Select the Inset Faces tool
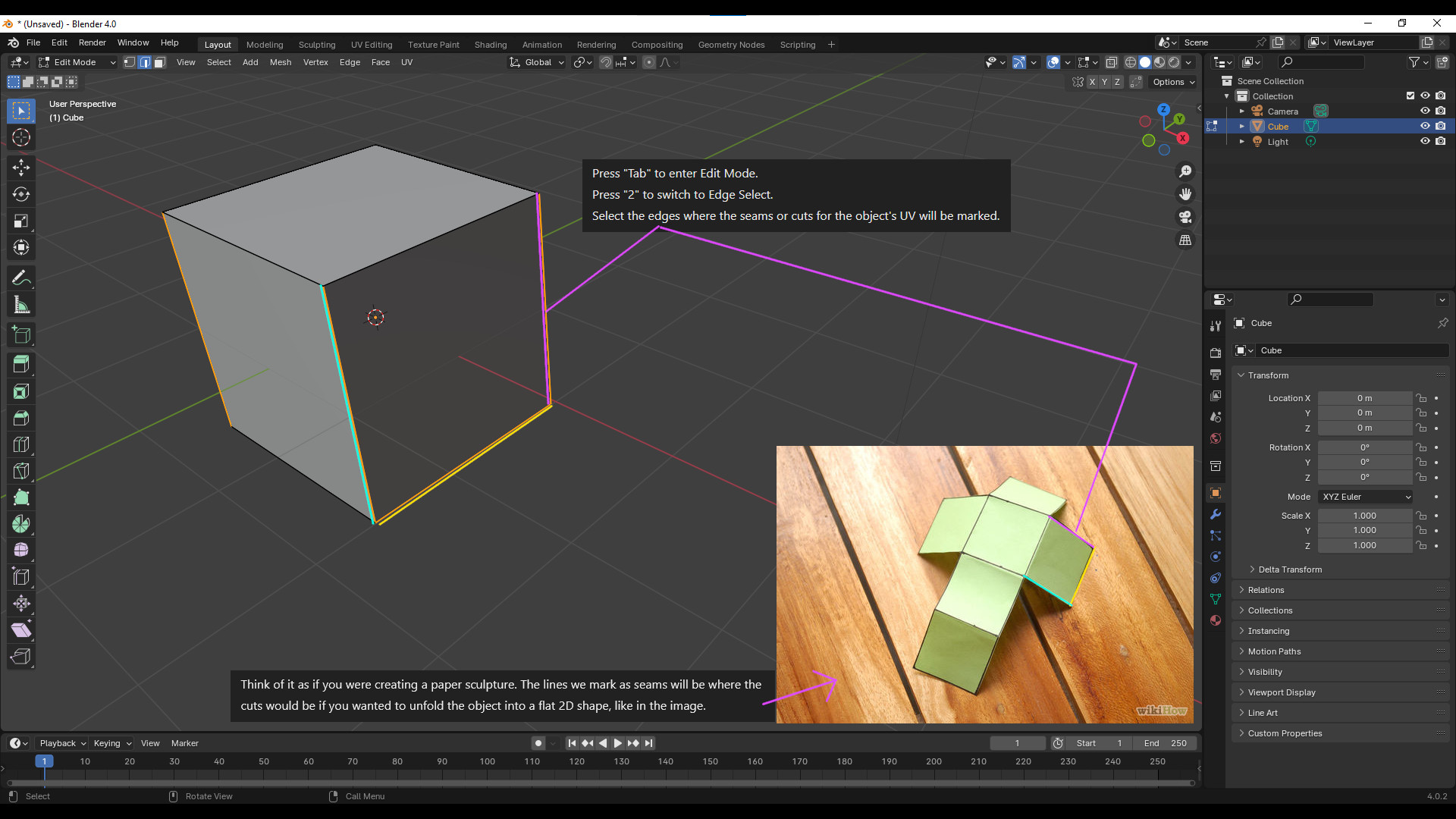 (x=21, y=391)
